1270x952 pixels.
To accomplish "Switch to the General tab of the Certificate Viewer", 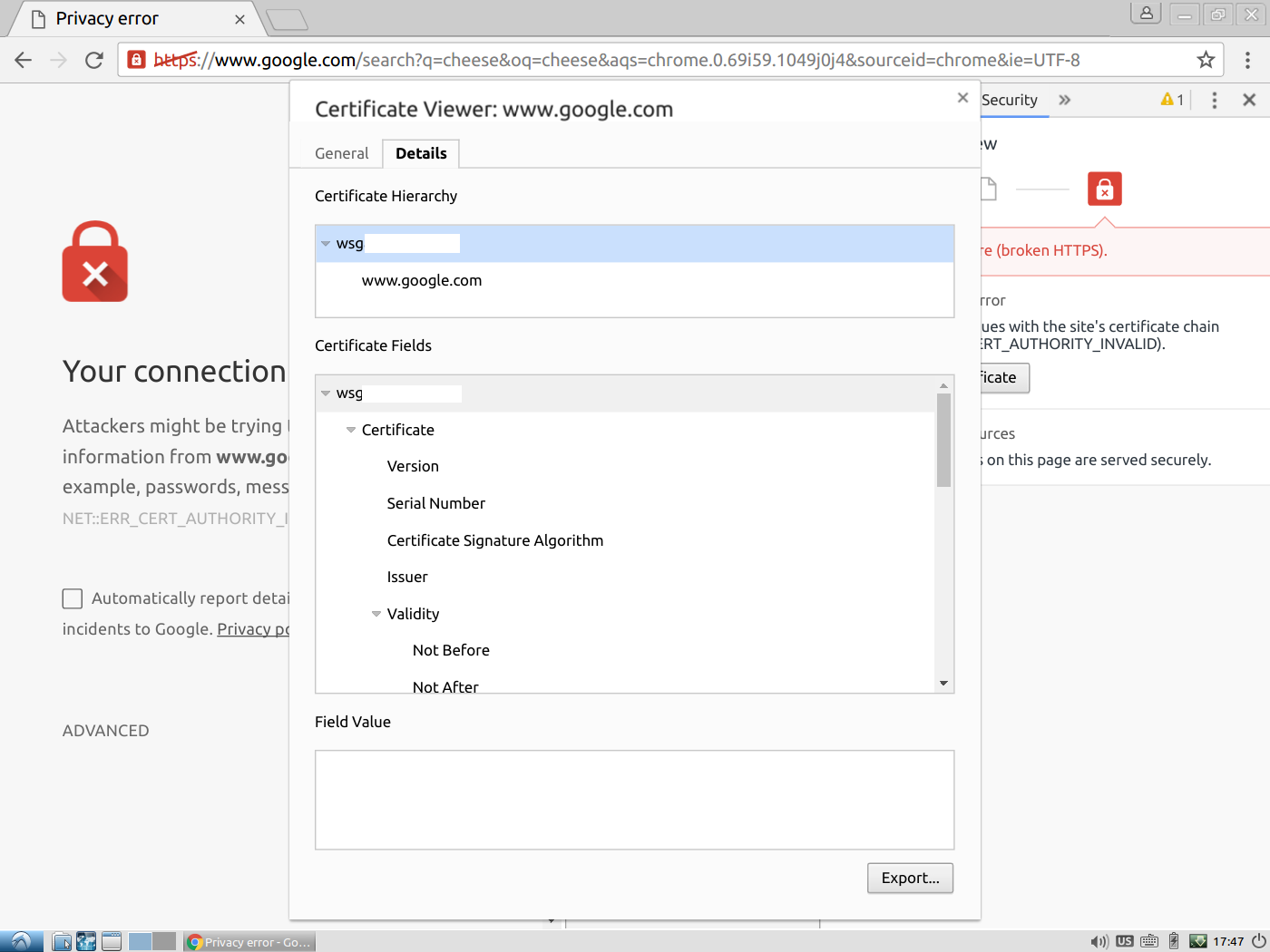I will pyautogui.click(x=340, y=153).
